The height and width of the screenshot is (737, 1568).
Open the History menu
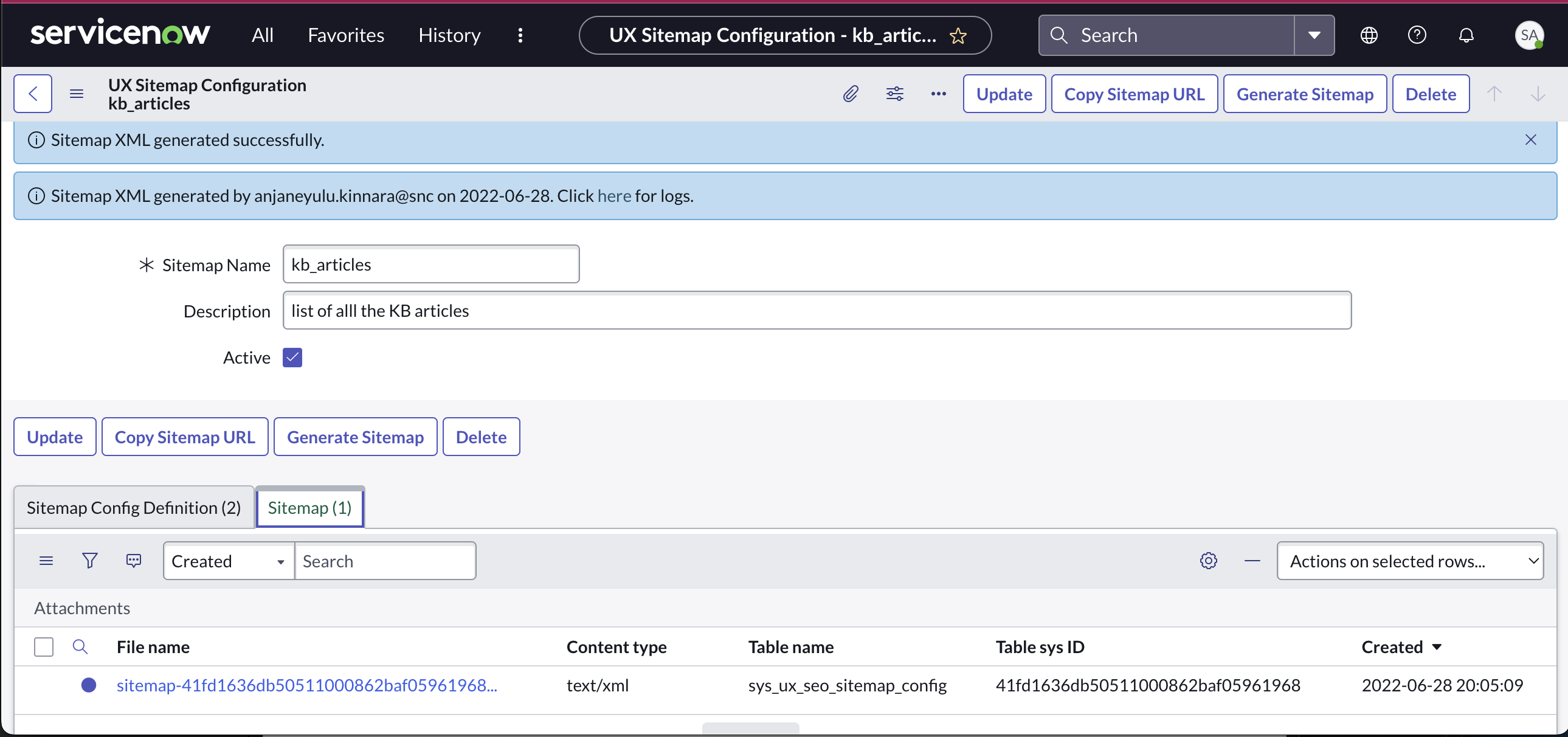449,35
